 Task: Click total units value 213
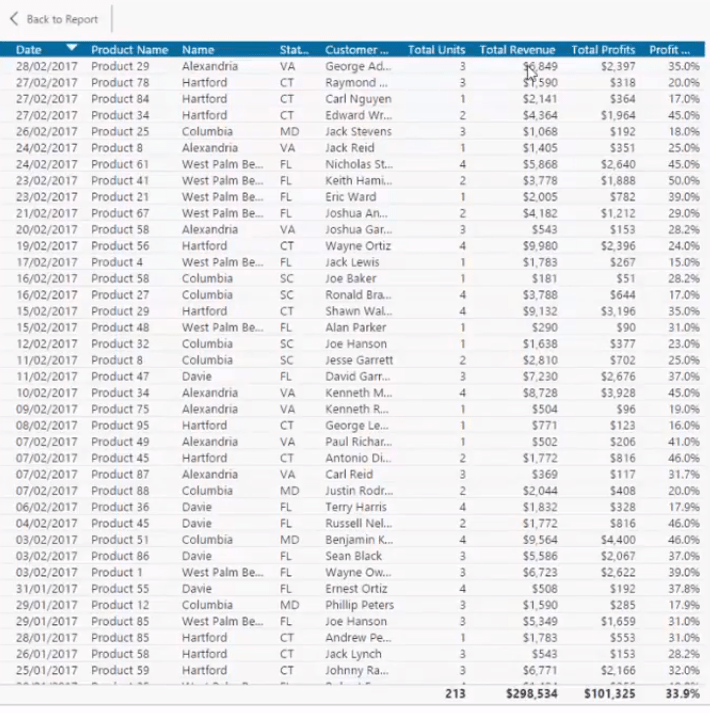click(455, 694)
